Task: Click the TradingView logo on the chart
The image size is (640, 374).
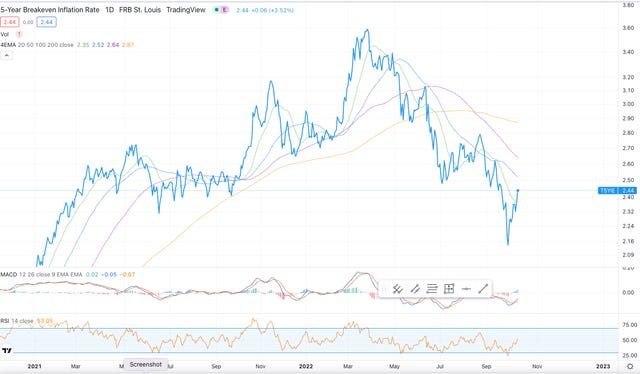Action: pos(7,351)
